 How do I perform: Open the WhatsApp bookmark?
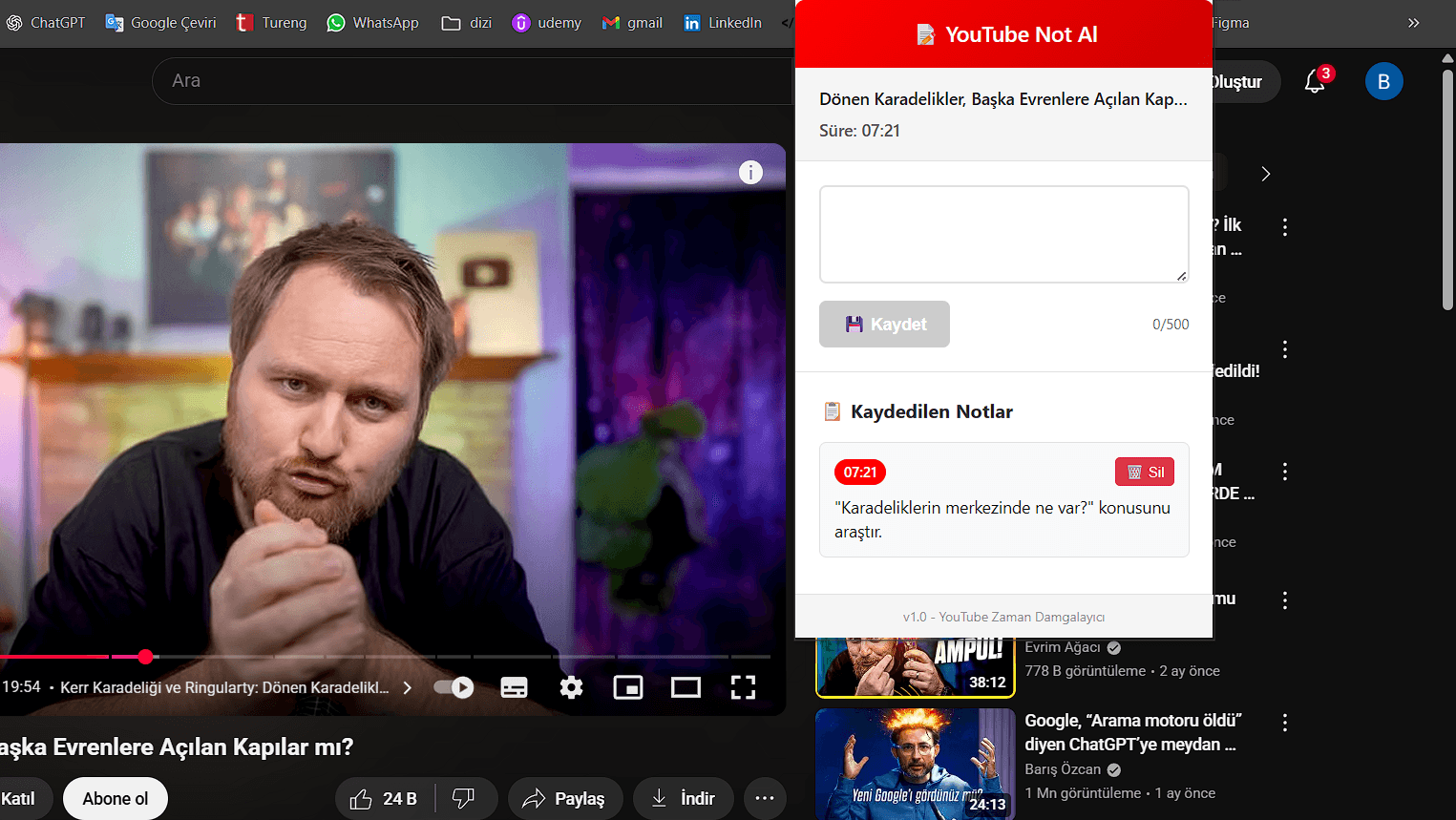tap(372, 23)
